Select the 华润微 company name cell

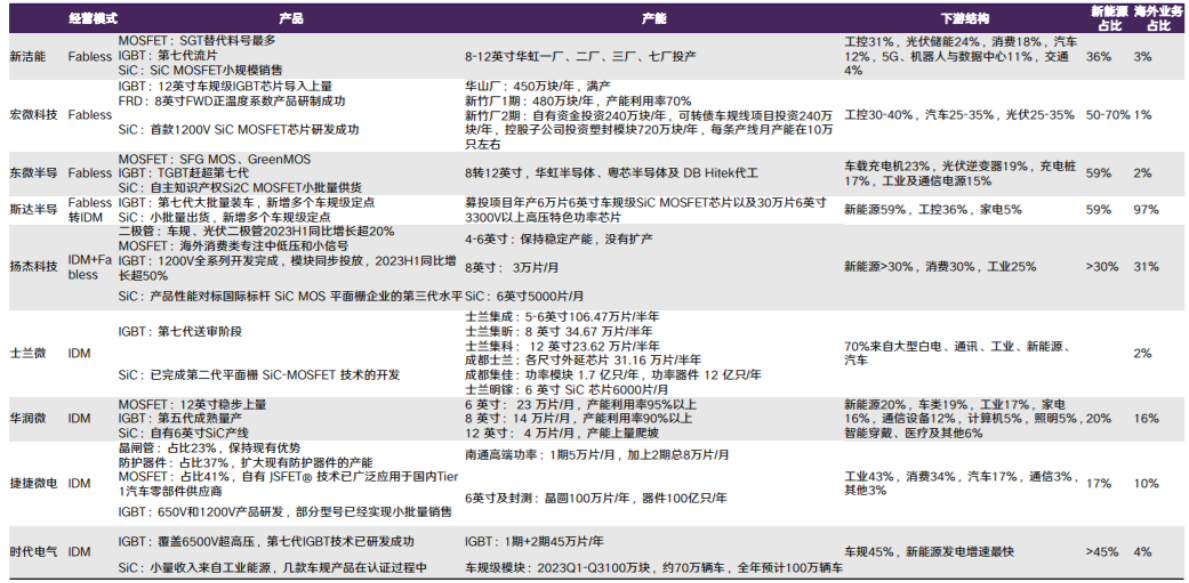coord(27,418)
